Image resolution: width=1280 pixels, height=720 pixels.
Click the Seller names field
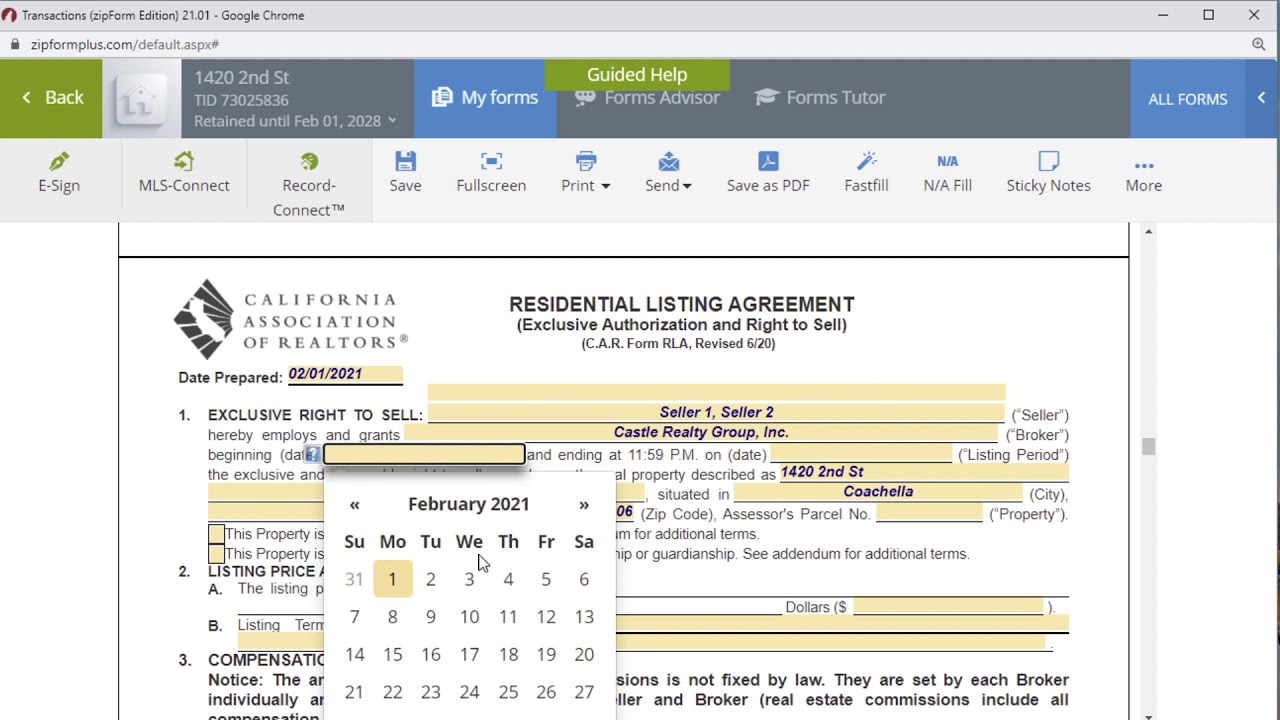(716, 412)
